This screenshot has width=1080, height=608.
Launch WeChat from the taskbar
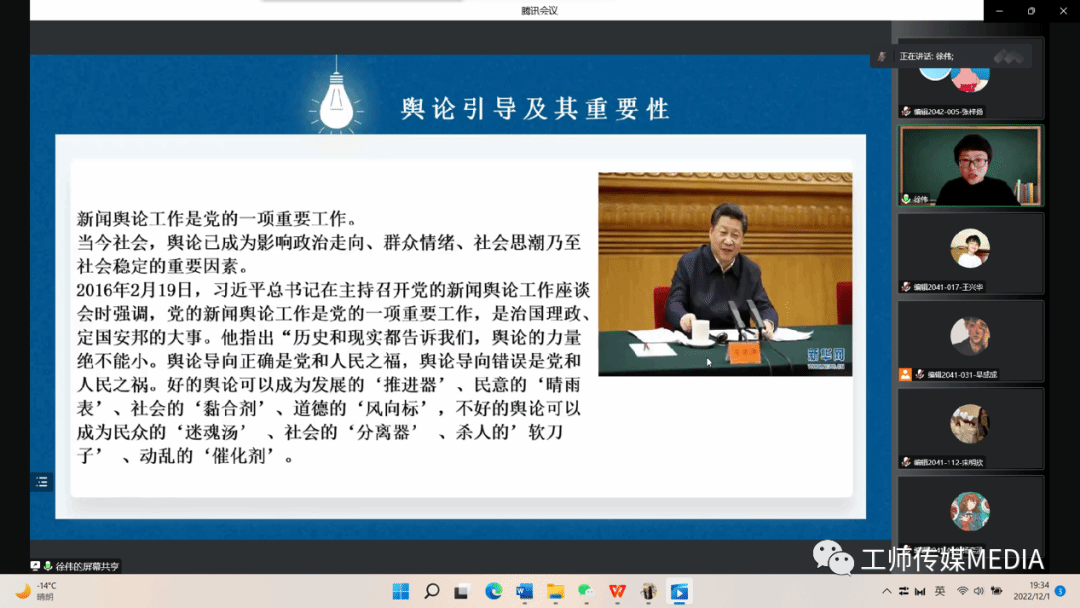coord(586,591)
